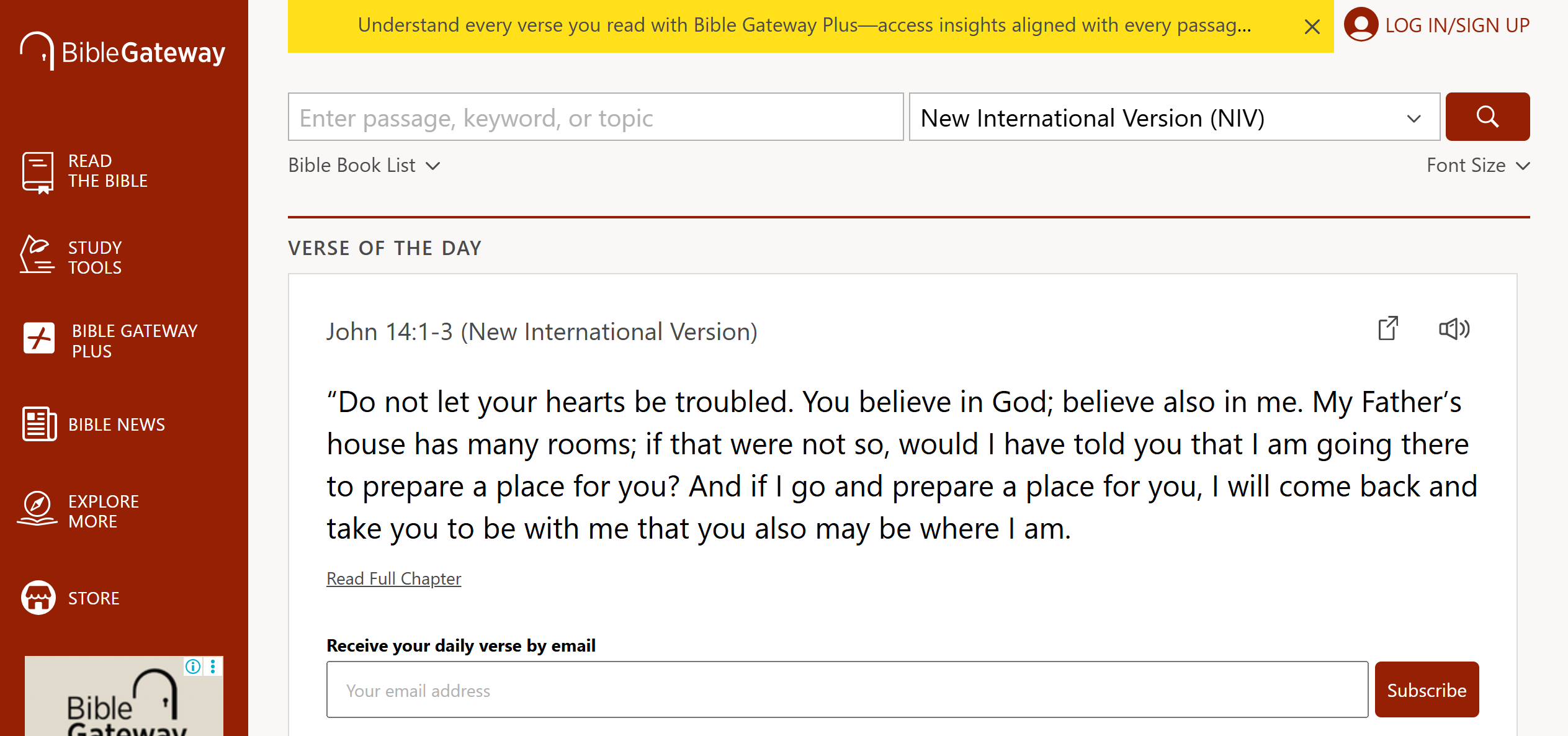
Task: Click the Log In/Sign Up link
Action: (1457, 25)
